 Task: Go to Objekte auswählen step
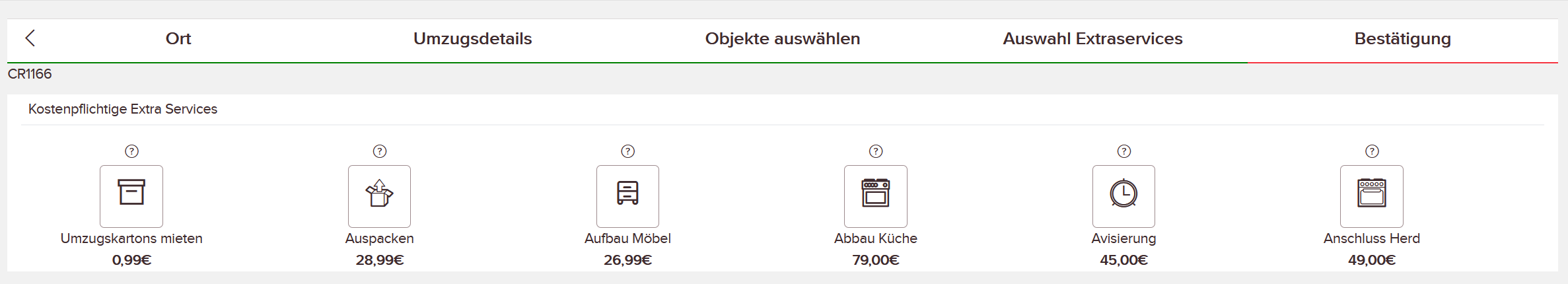[x=783, y=39]
